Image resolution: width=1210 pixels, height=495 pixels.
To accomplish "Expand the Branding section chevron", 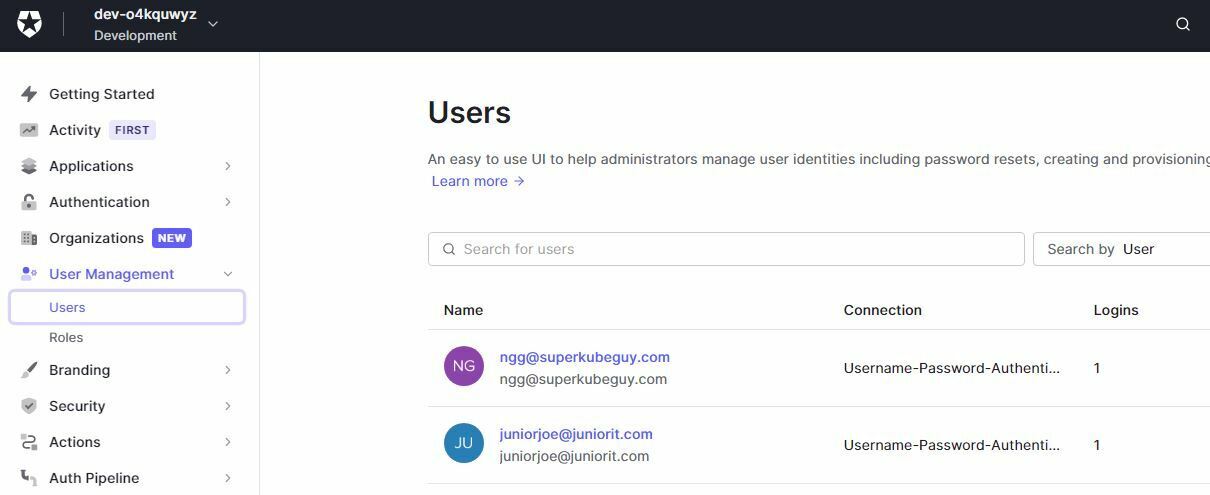I will point(228,370).
